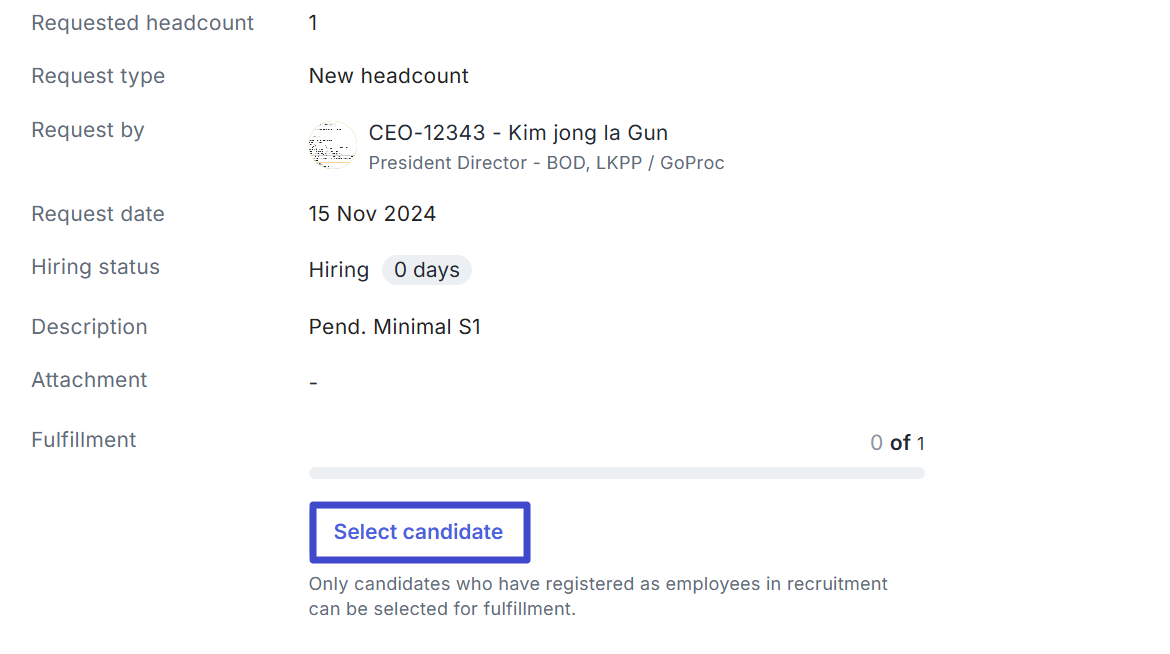Click the "Hiring status" label
The image size is (1170, 654).
point(96,267)
